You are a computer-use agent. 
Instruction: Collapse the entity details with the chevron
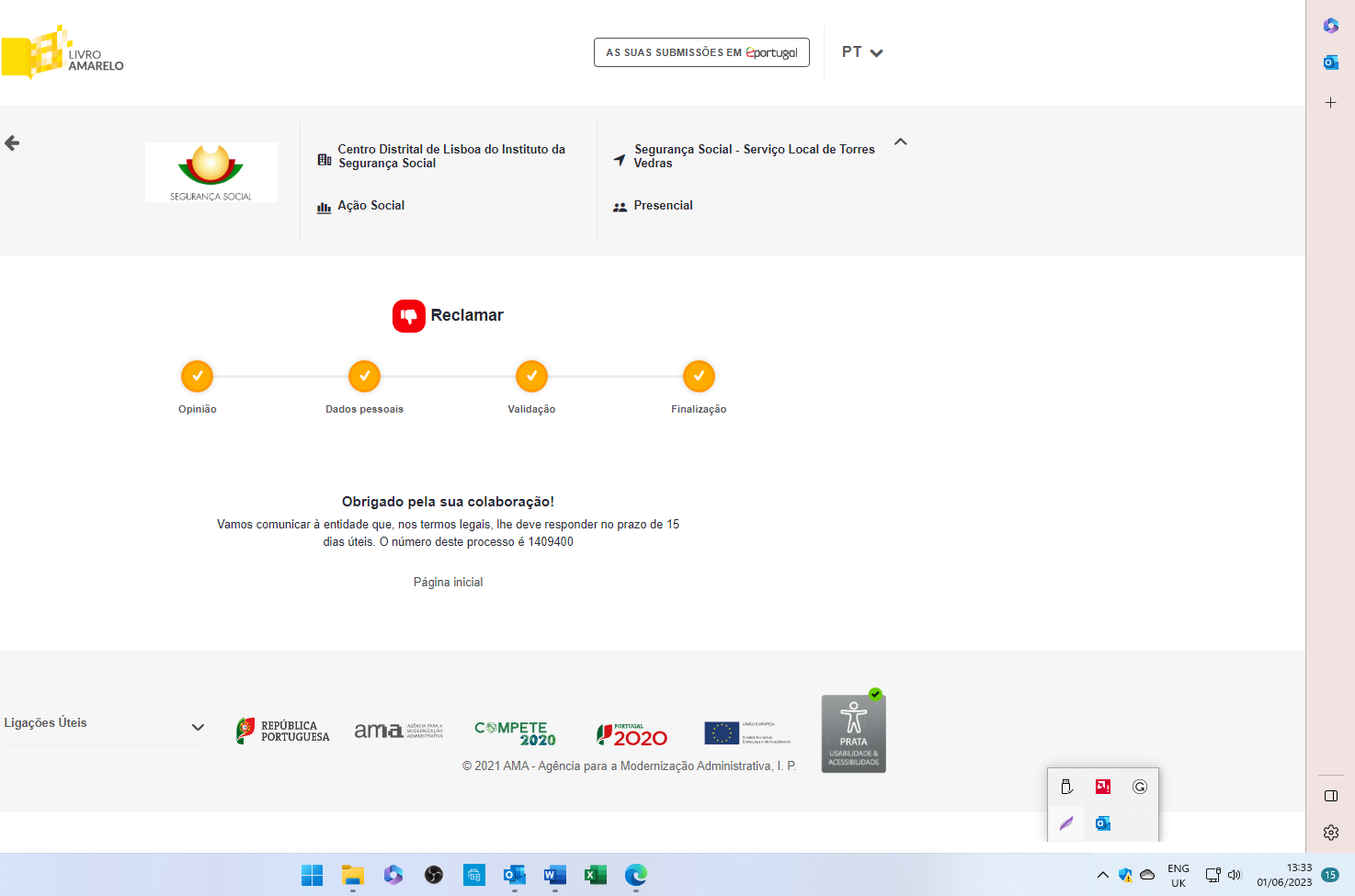(901, 142)
